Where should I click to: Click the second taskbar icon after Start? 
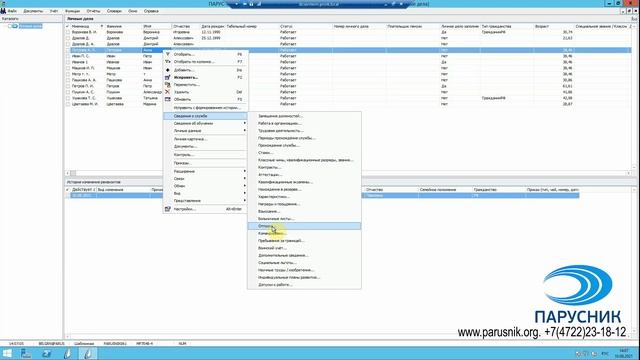pos(47,353)
